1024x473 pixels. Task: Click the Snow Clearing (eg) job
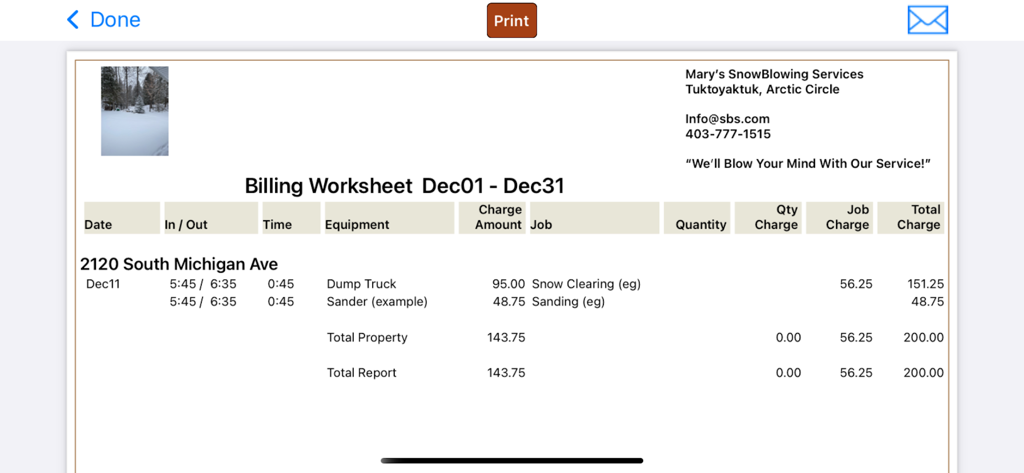click(586, 284)
